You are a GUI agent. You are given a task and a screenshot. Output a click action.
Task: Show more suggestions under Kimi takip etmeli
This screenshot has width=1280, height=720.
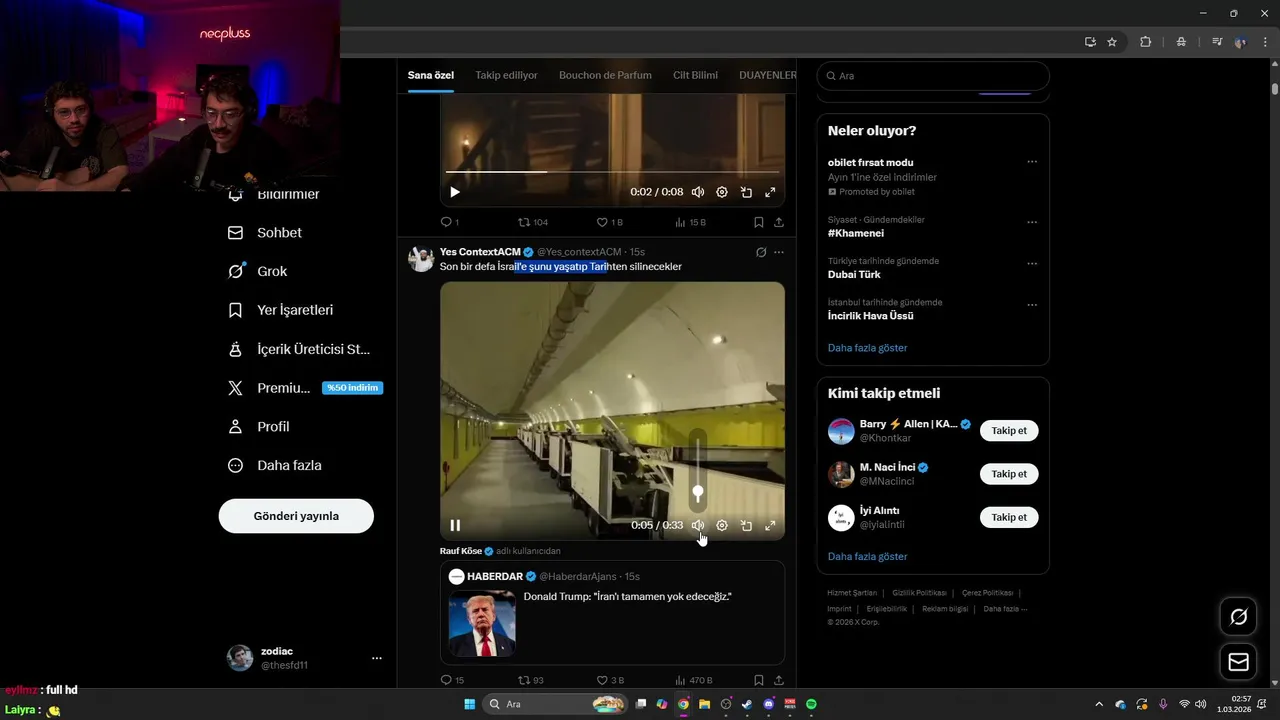point(868,556)
